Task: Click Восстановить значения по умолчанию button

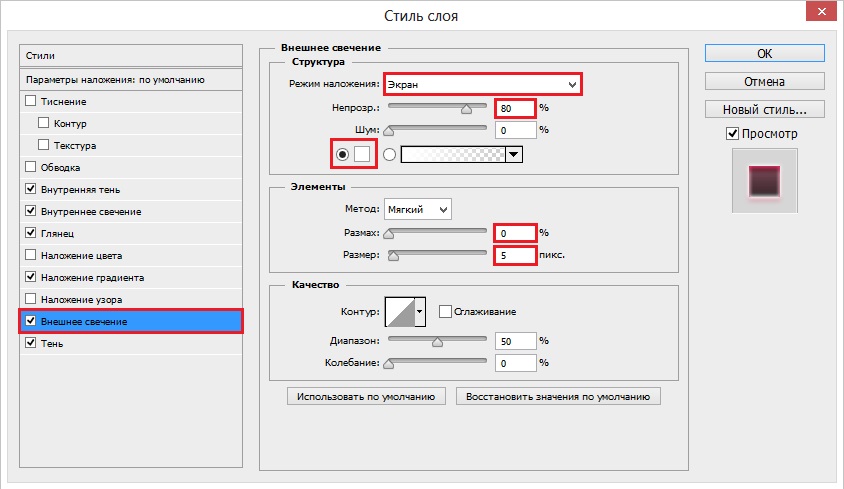Action: pos(558,396)
